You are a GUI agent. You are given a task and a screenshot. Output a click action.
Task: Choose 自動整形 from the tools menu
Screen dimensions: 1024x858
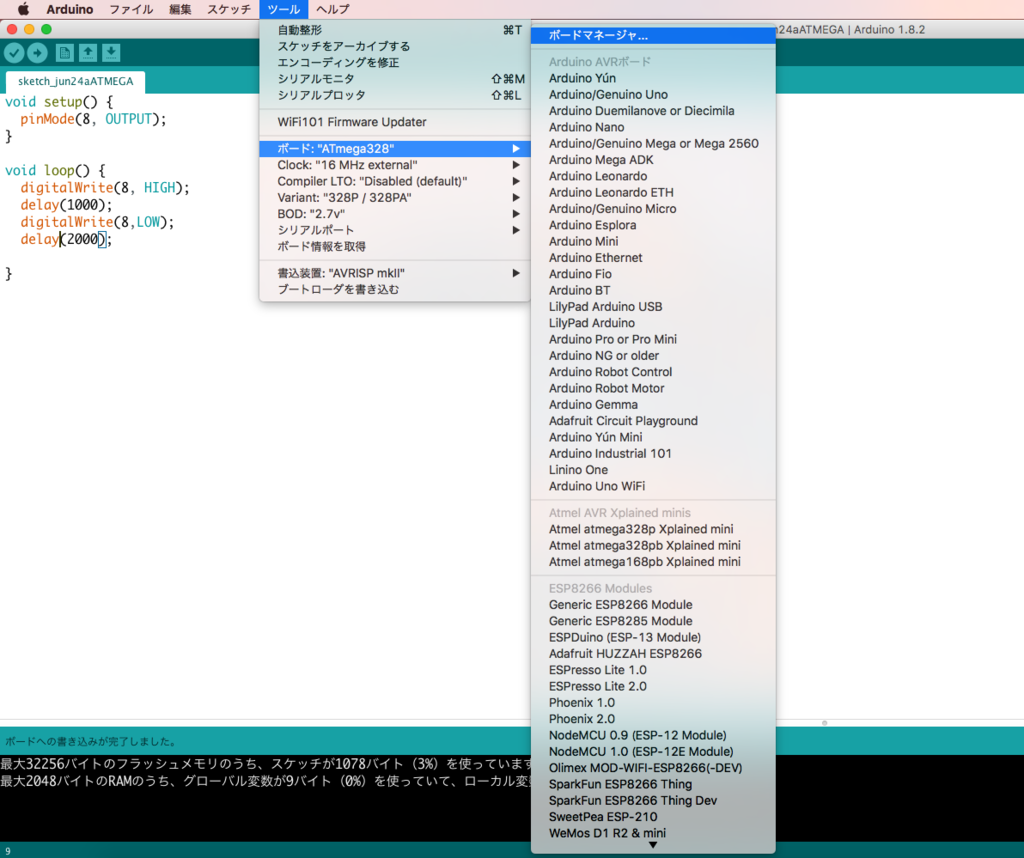(x=394, y=30)
